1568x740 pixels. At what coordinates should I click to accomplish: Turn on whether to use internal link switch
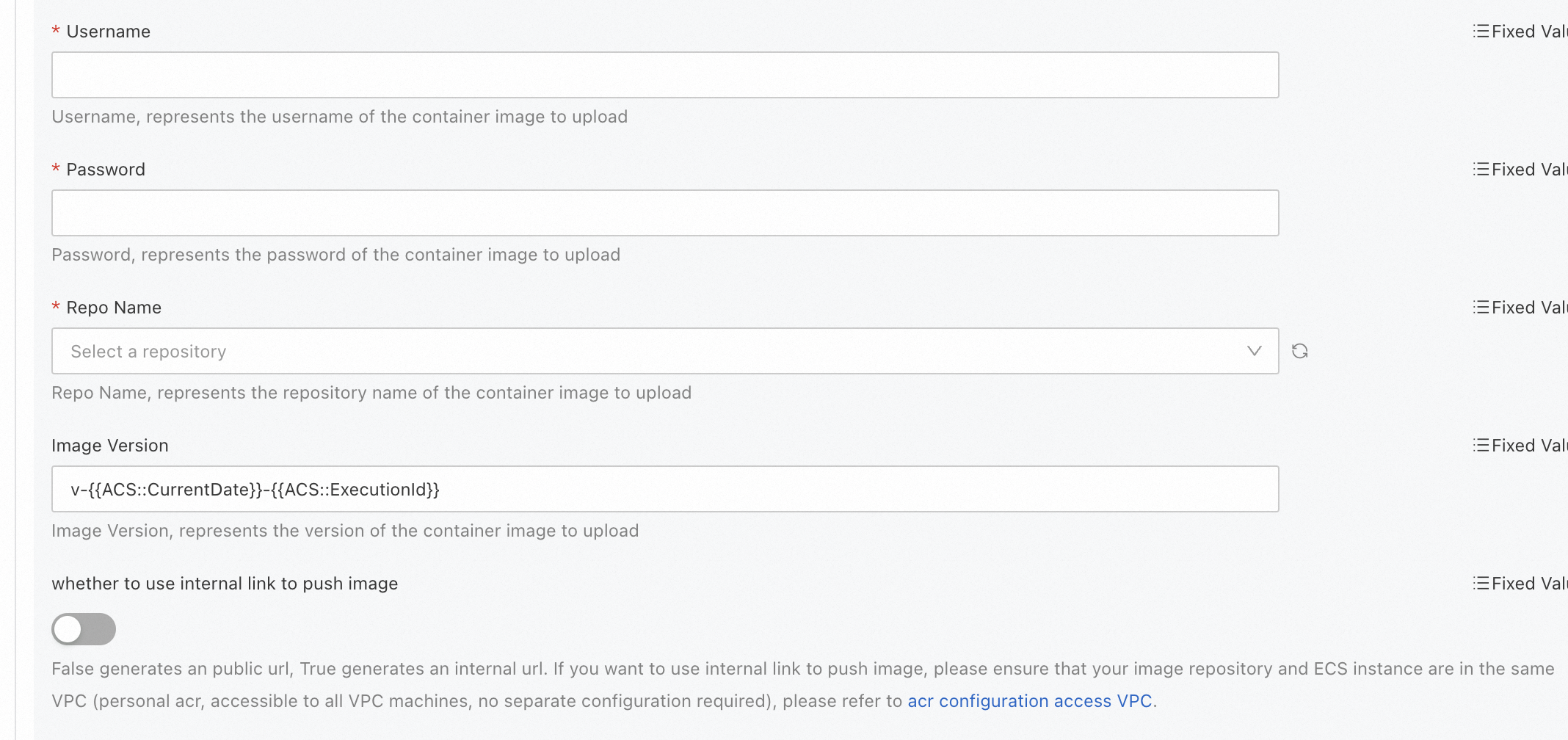pos(83,629)
